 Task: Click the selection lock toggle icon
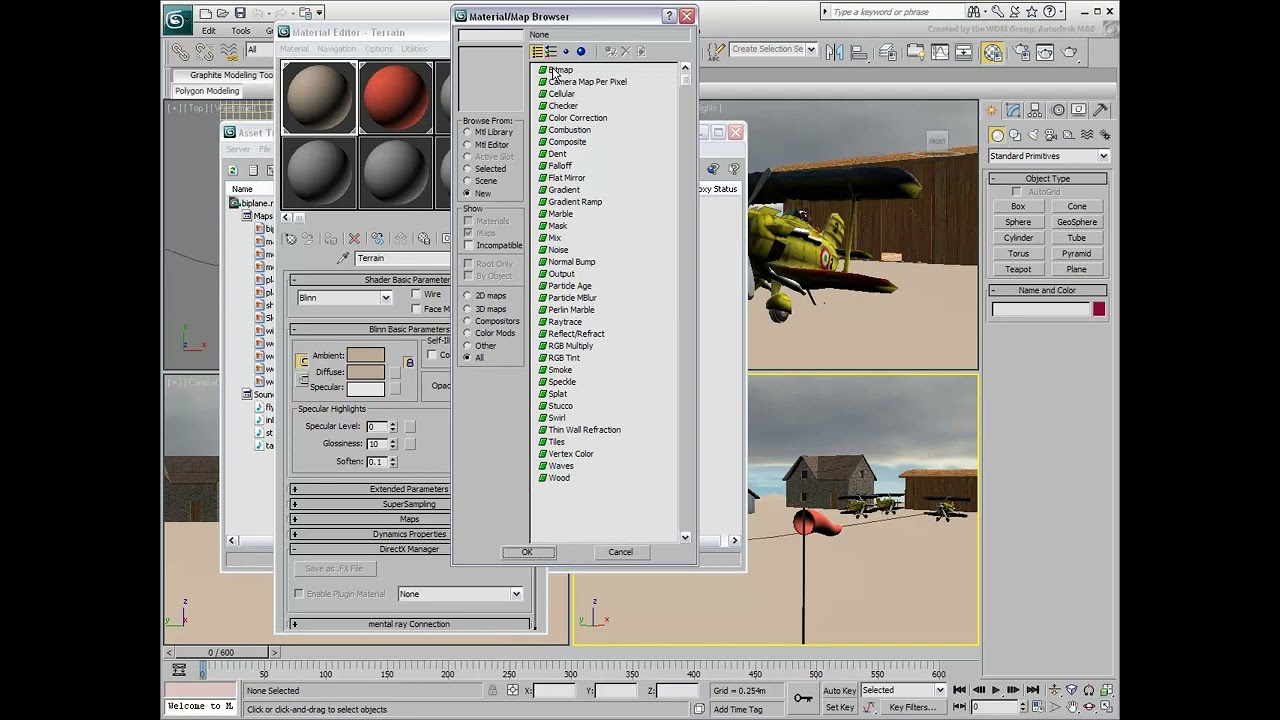[492, 690]
